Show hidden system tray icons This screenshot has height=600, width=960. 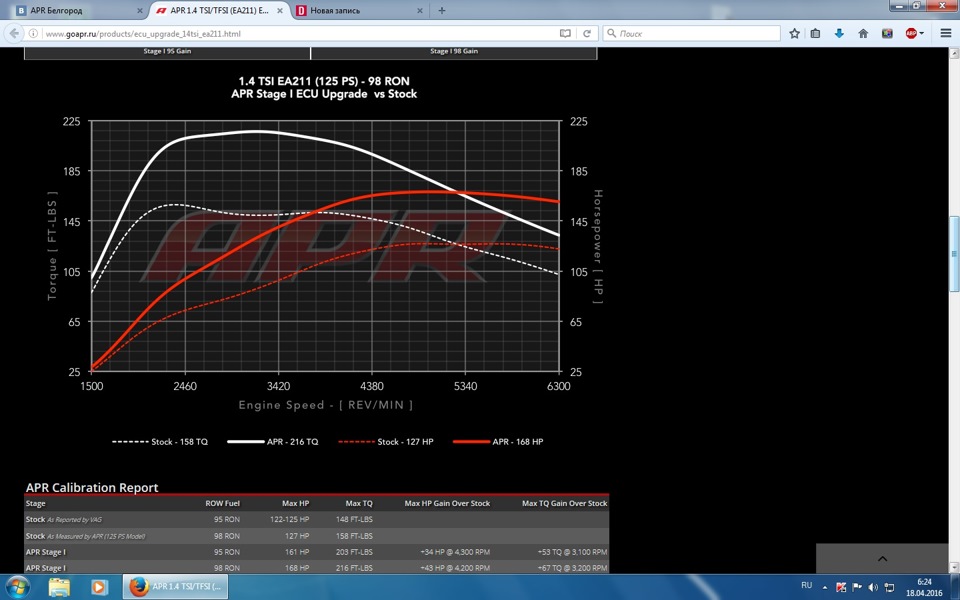click(824, 587)
